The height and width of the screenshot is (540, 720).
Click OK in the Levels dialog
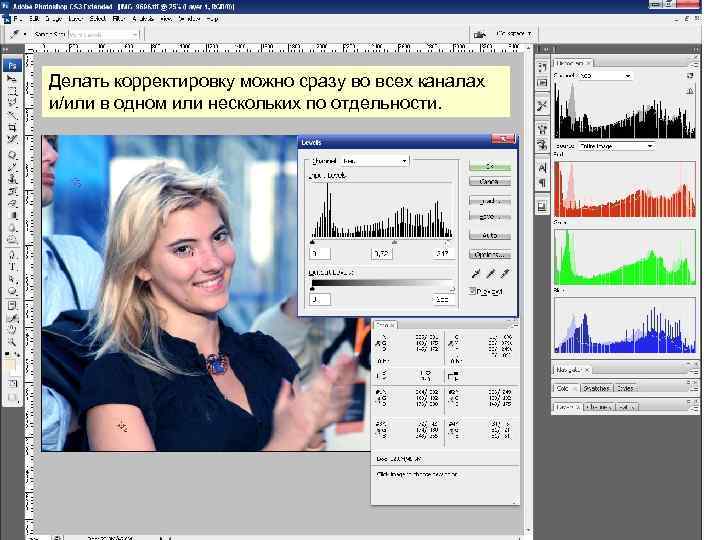[x=490, y=166]
